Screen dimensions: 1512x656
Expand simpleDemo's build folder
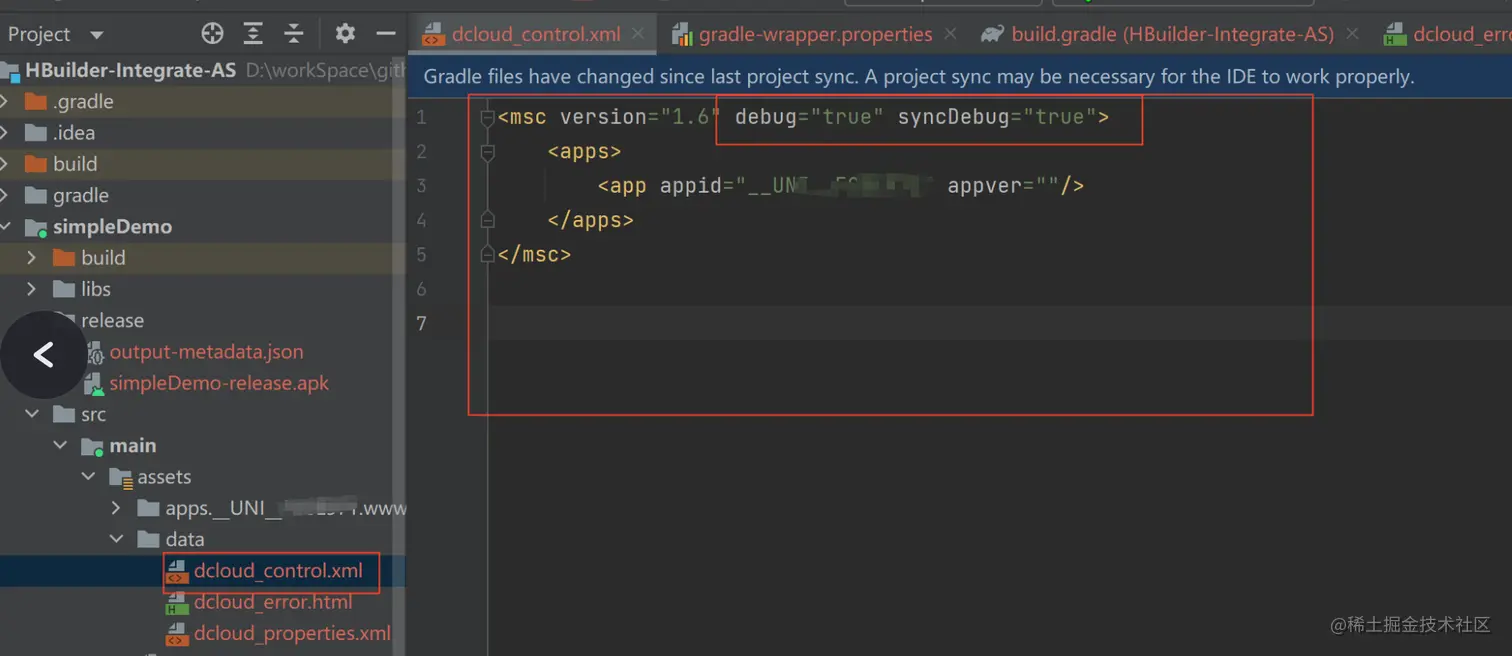click(x=32, y=258)
